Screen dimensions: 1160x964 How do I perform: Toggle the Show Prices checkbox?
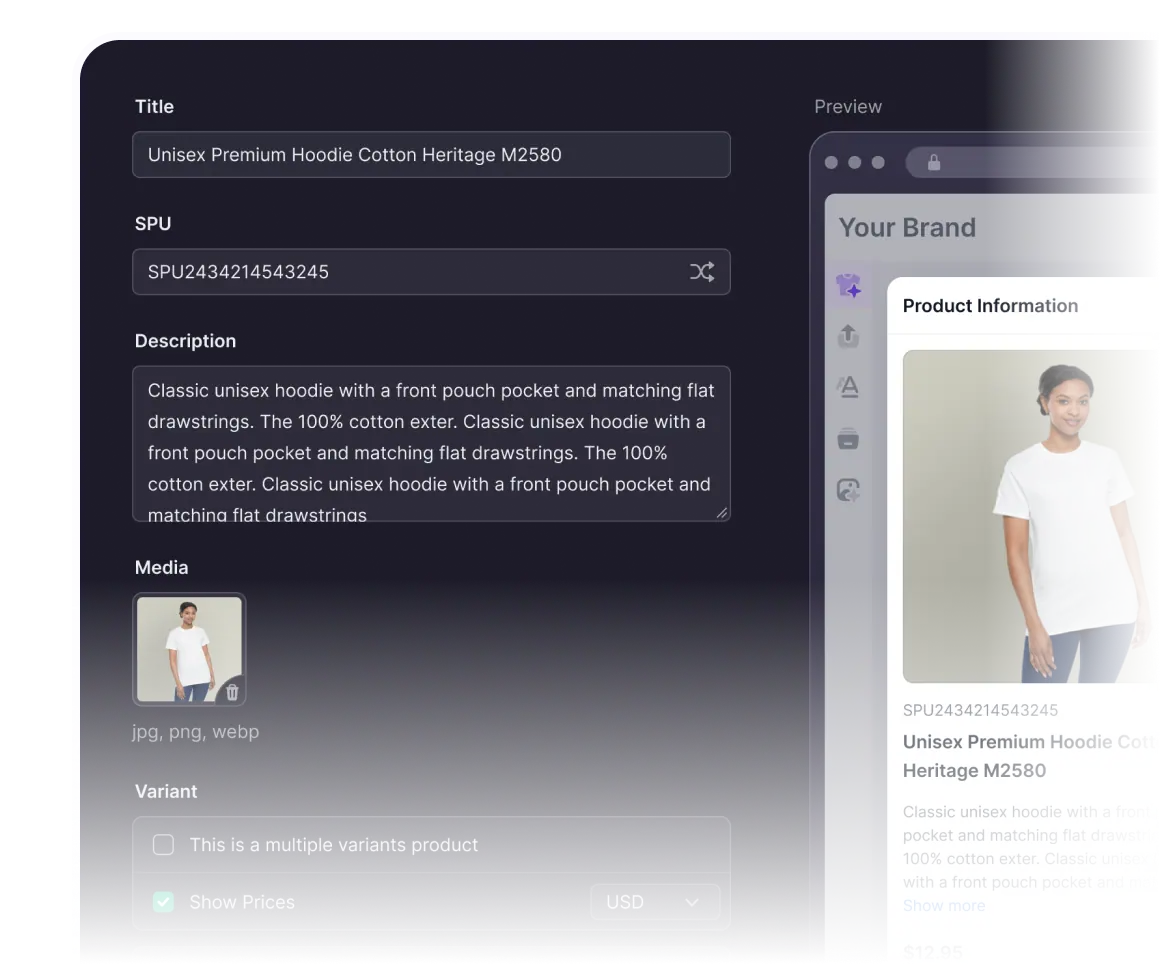tap(163, 902)
